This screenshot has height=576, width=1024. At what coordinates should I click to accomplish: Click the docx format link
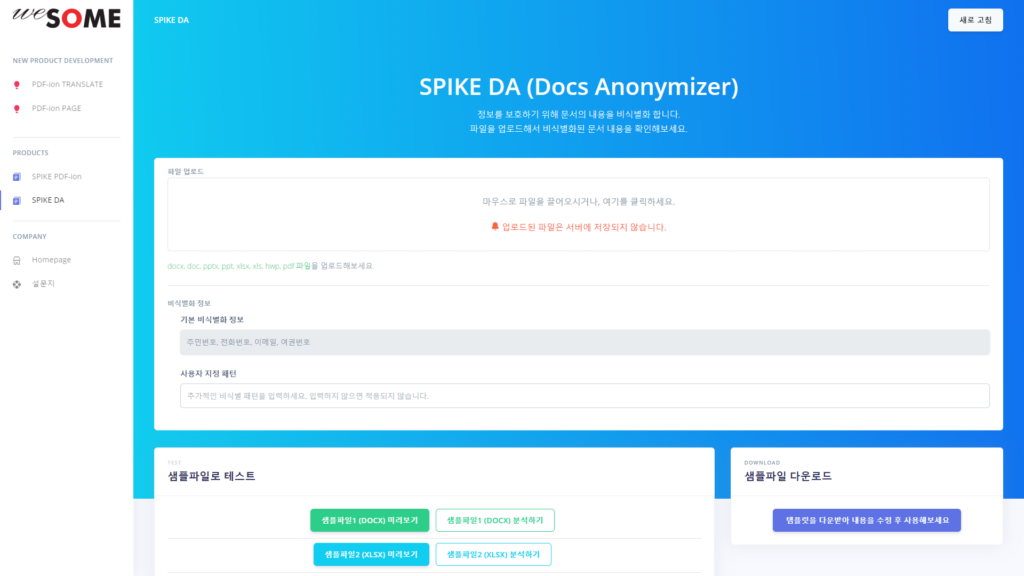(176, 265)
